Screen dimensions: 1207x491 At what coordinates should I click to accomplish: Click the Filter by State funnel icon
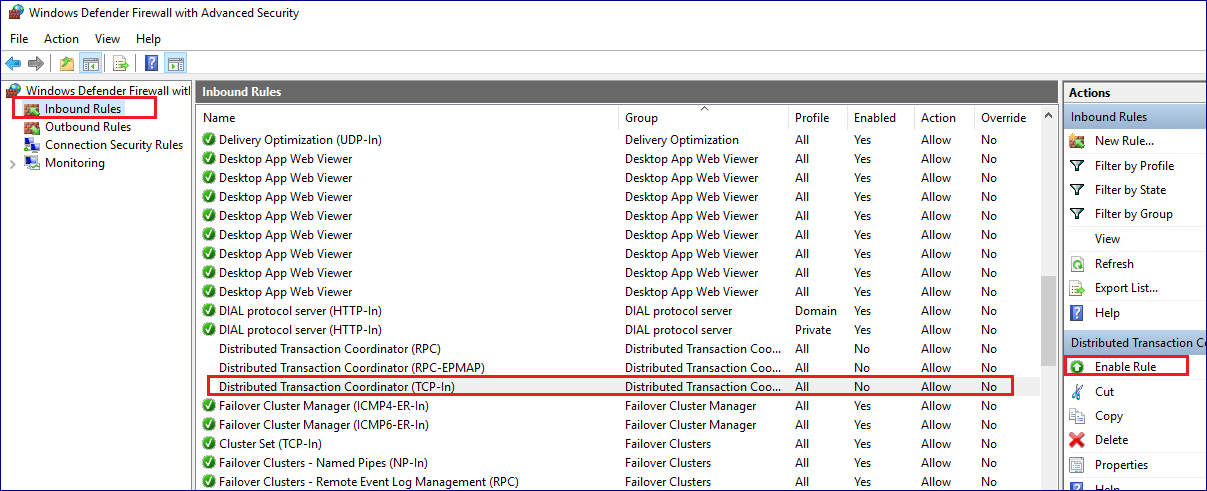1077,190
